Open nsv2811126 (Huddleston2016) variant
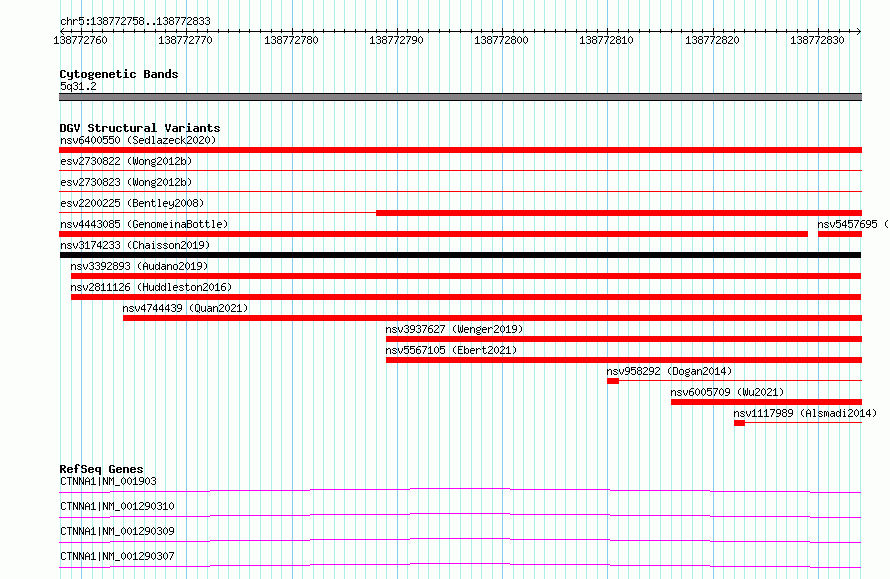This screenshot has height=579, width=890. click(151, 287)
